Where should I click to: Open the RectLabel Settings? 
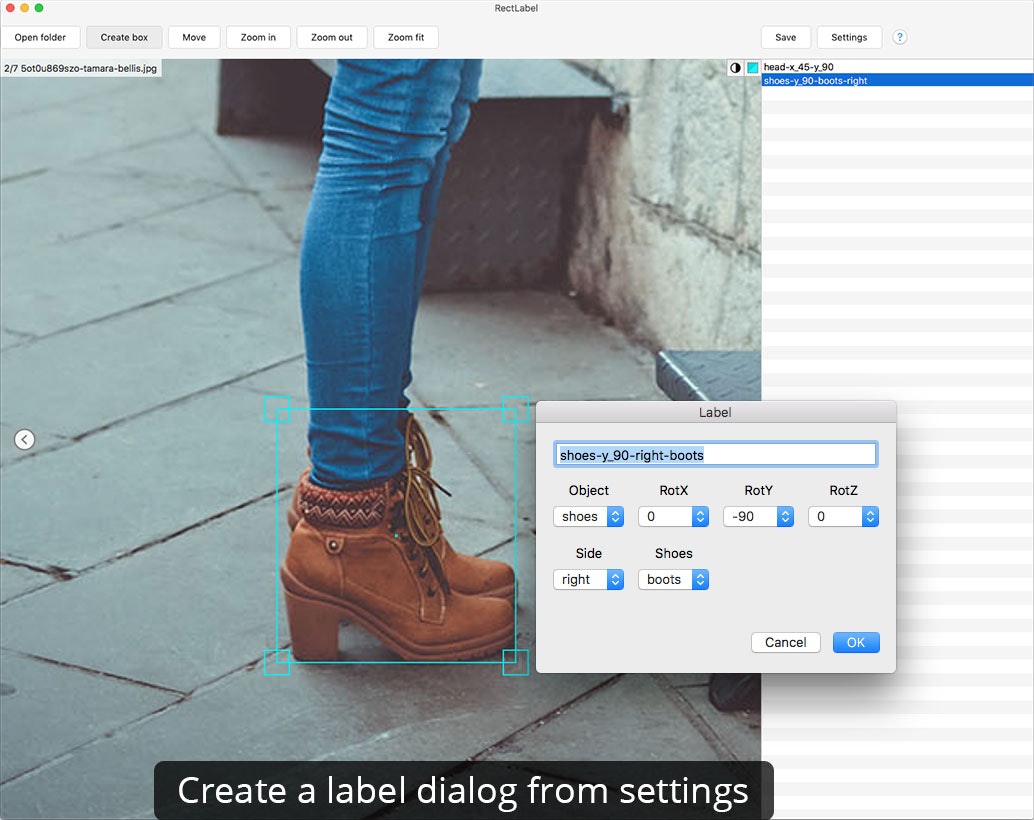(849, 37)
